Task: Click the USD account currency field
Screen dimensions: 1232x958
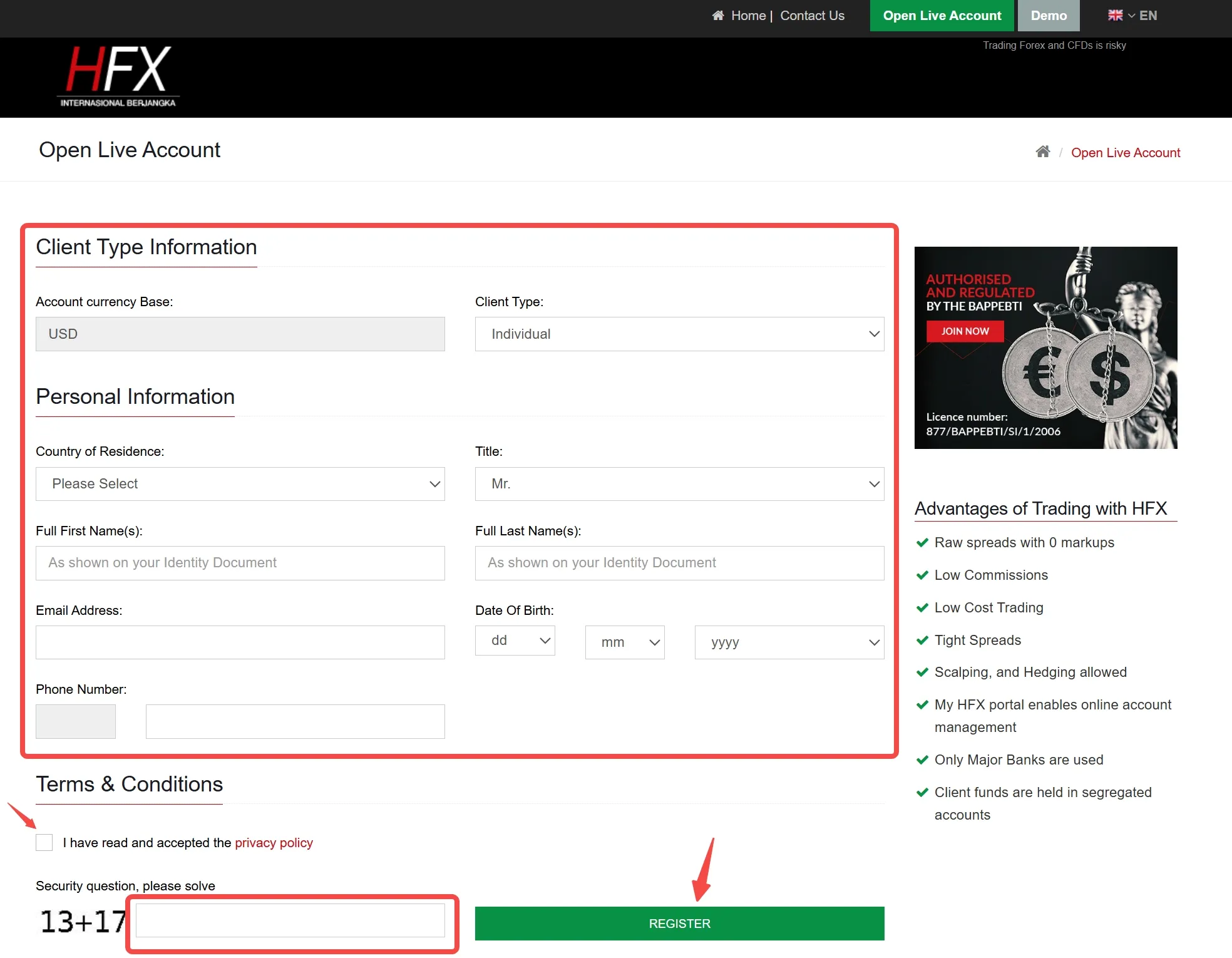Action: [x=240, y=334]
